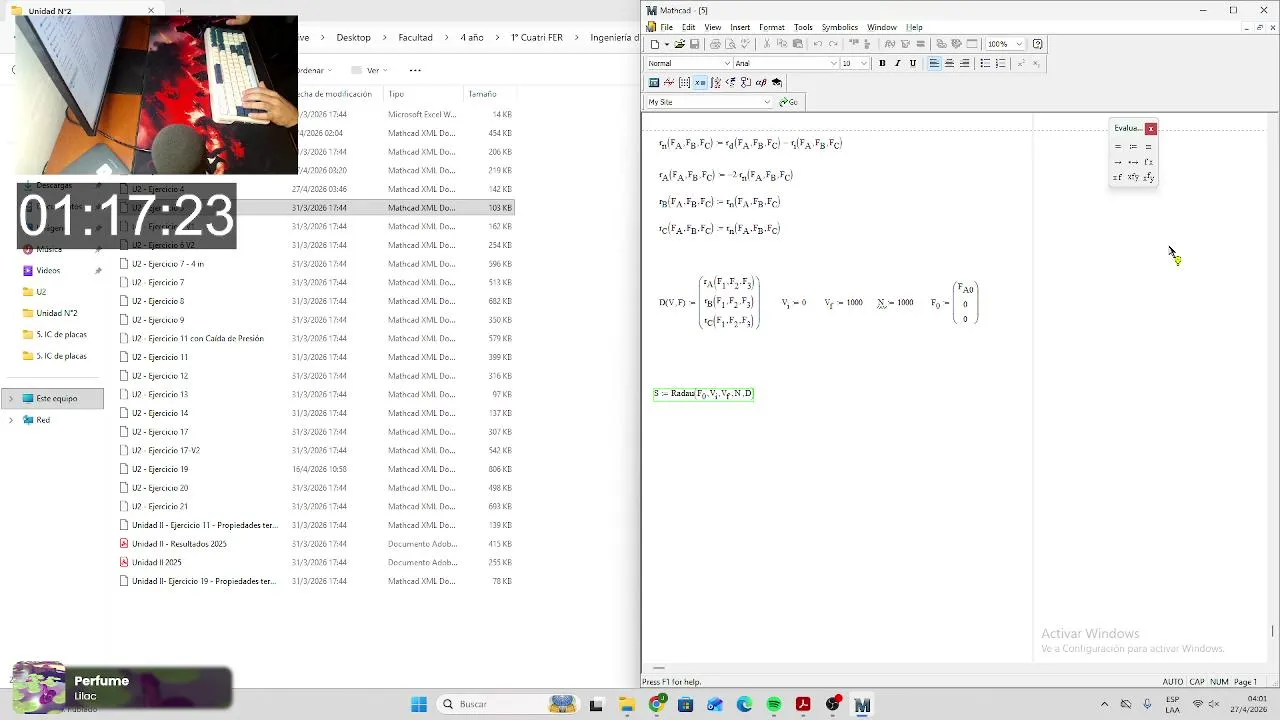Open a file with the Open folder icon
The image size is (1280, 720).
point(680,44)
